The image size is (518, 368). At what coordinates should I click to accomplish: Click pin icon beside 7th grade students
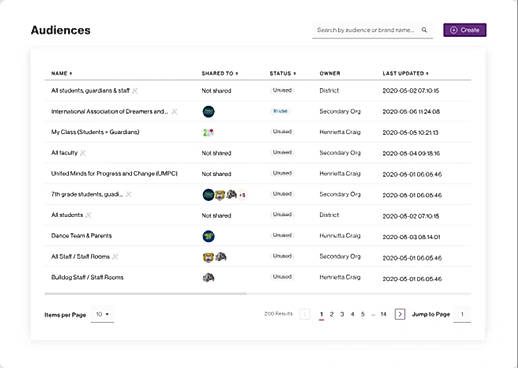pyautogui.click(x=128, y=194)
